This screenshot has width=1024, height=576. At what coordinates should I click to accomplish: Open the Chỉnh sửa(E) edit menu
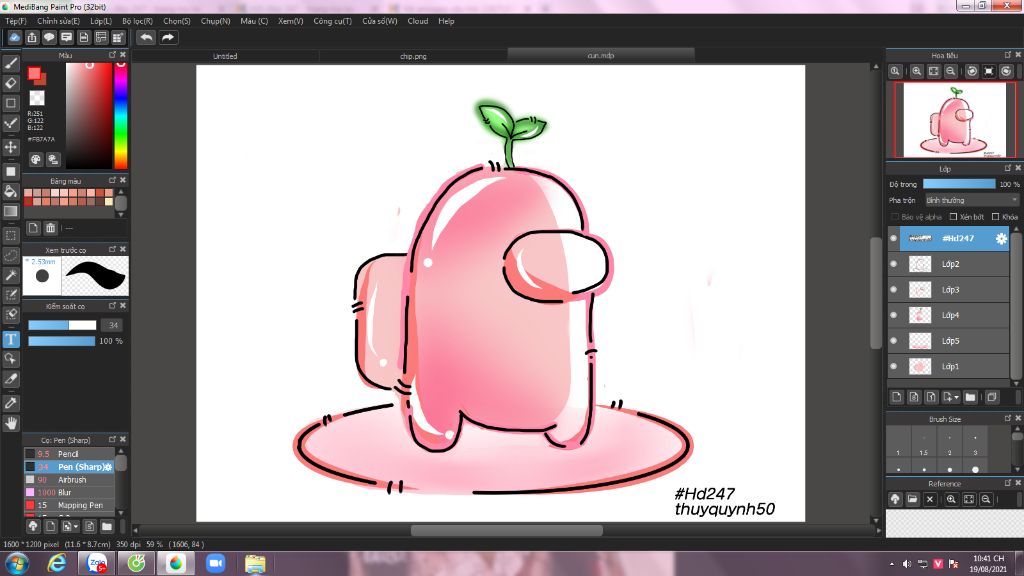coord(58,21)
